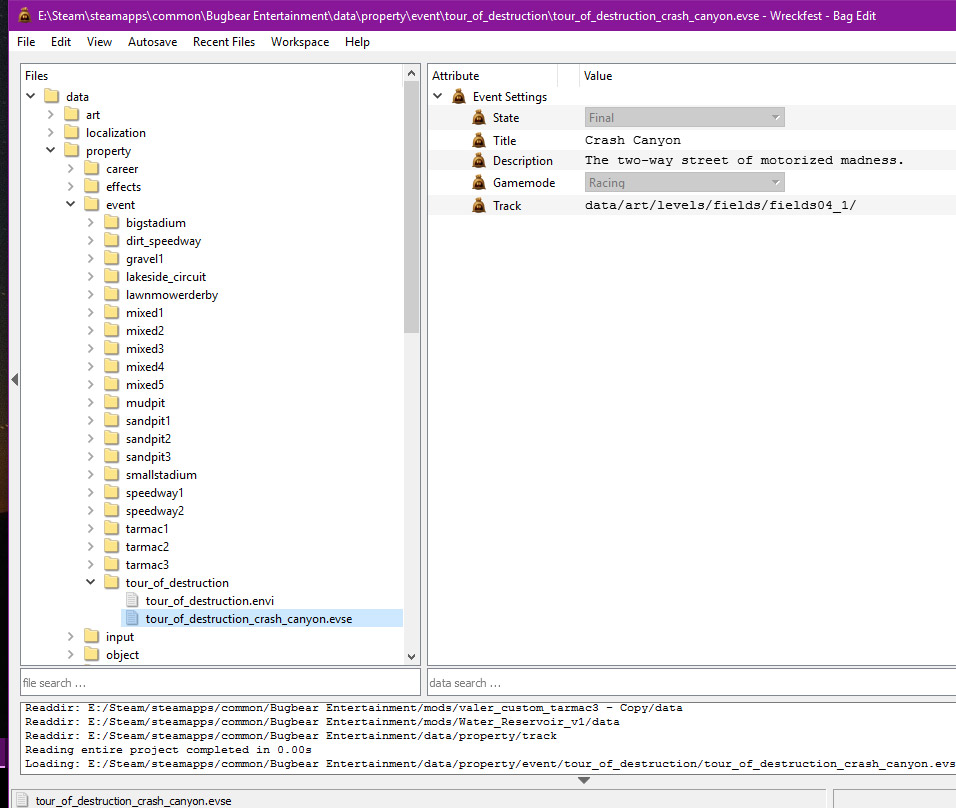Open the Edit menu
Viewport: 956px width, 808px height.
(x=61, y=41)
